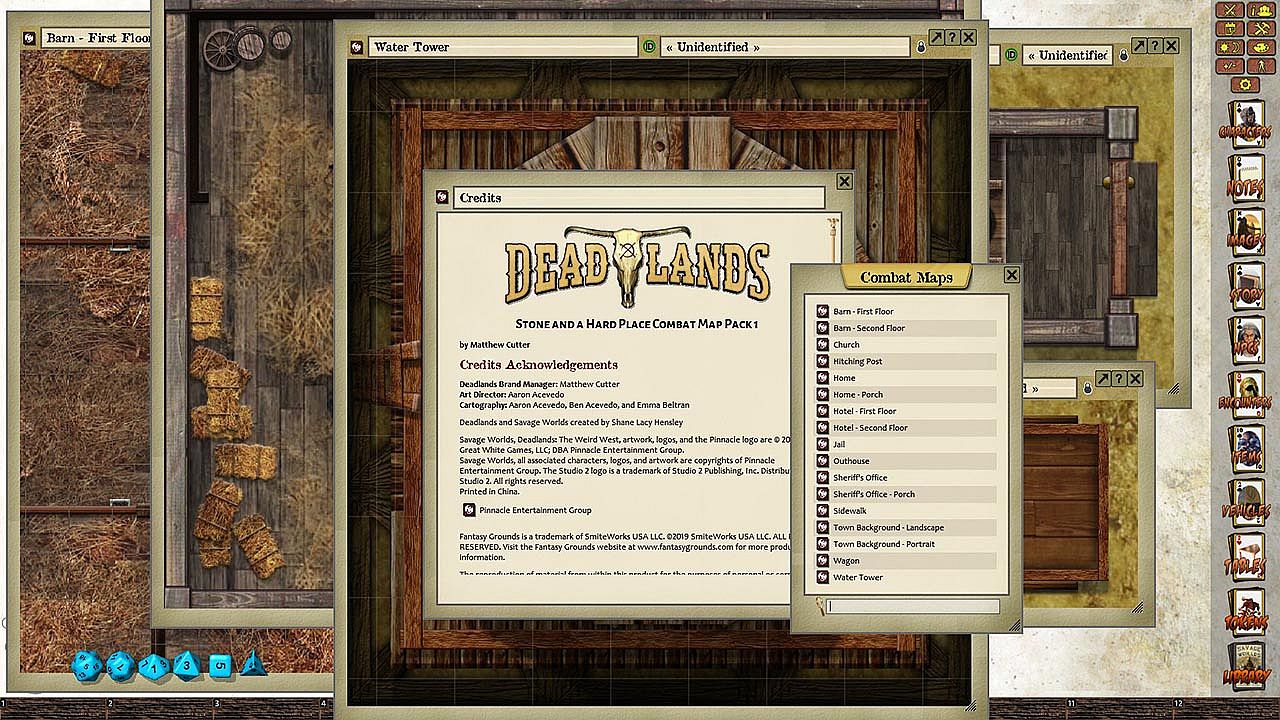Pick the four-sided pyramid die
Viewport: 1280px width, 720px height.
pyautogui.click(x=253, y=663)
